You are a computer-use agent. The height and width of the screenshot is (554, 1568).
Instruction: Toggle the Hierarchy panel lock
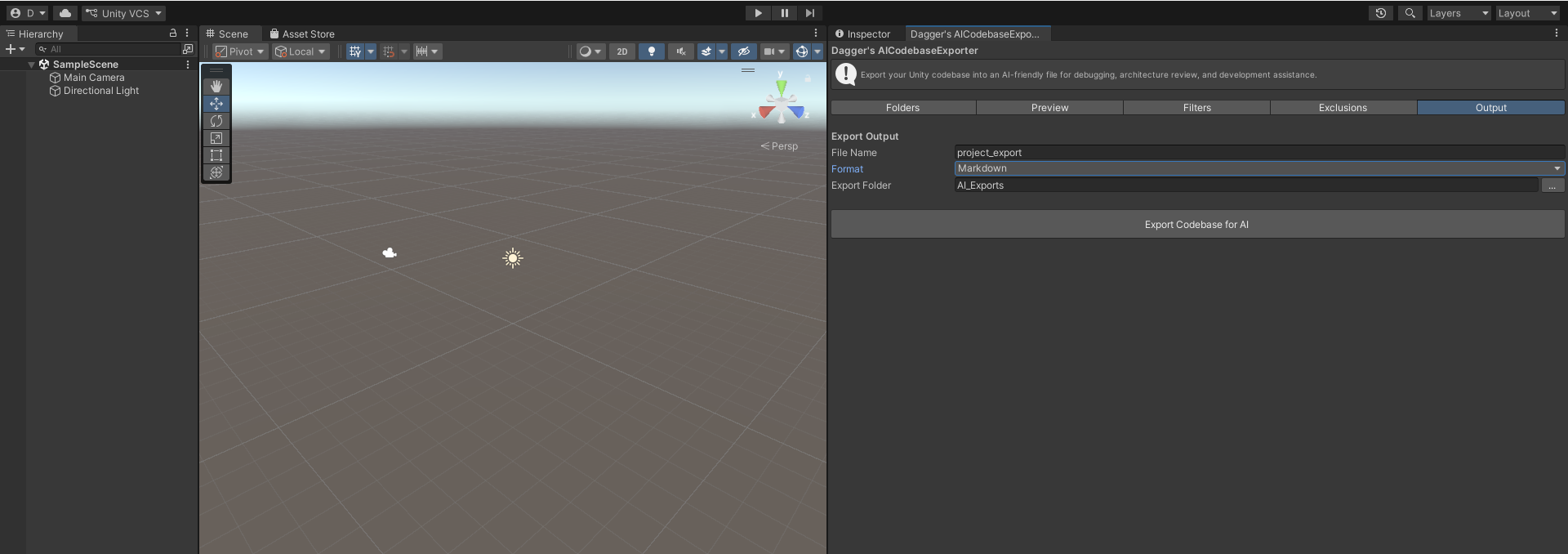[173, 34]
